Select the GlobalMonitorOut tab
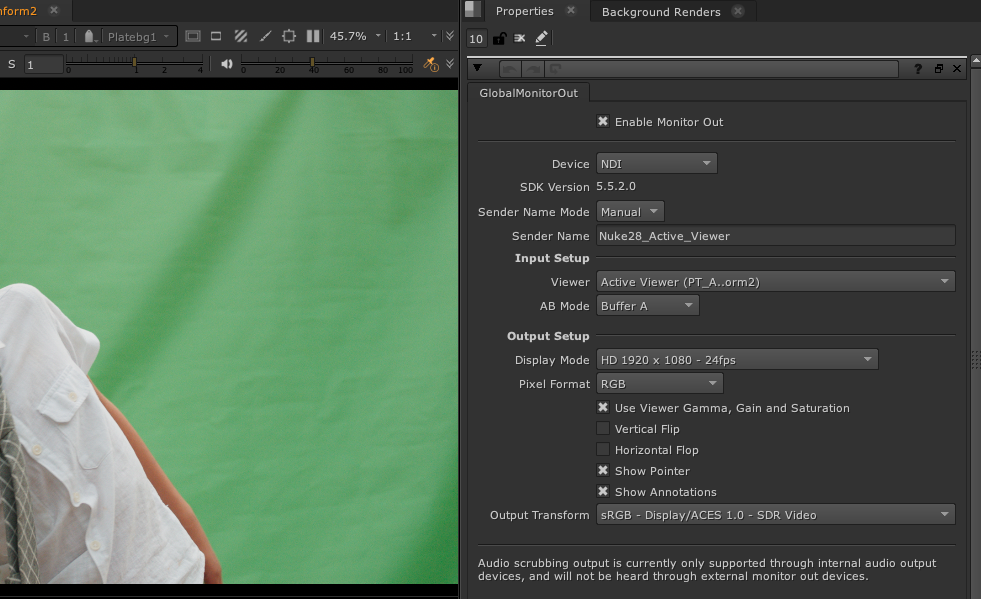This screenshot has width=981, height=599. pyautogui.click(x=529, y=92)
